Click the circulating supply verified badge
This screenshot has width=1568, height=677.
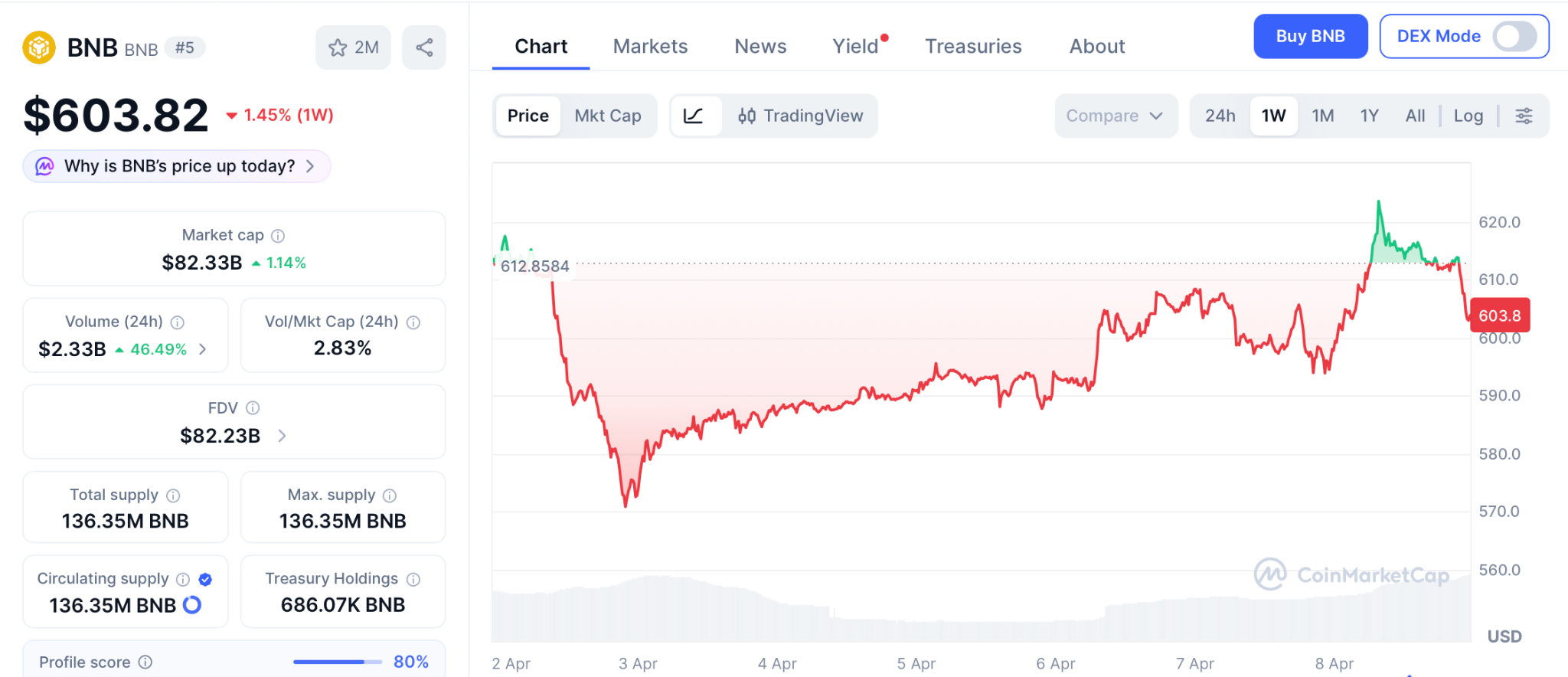[x=205, y=579]
